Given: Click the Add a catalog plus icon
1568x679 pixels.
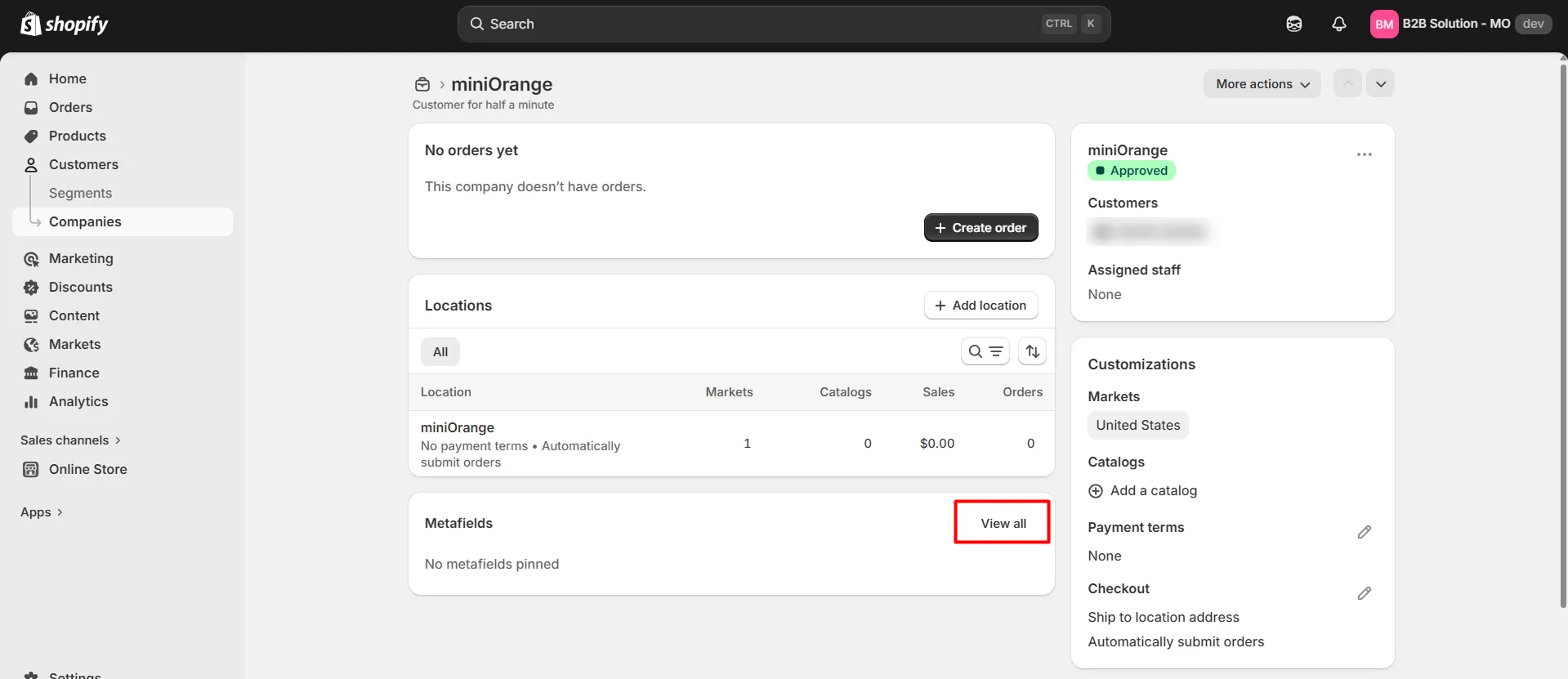Looking at the screenshot, I should [x=1096, y=491].
